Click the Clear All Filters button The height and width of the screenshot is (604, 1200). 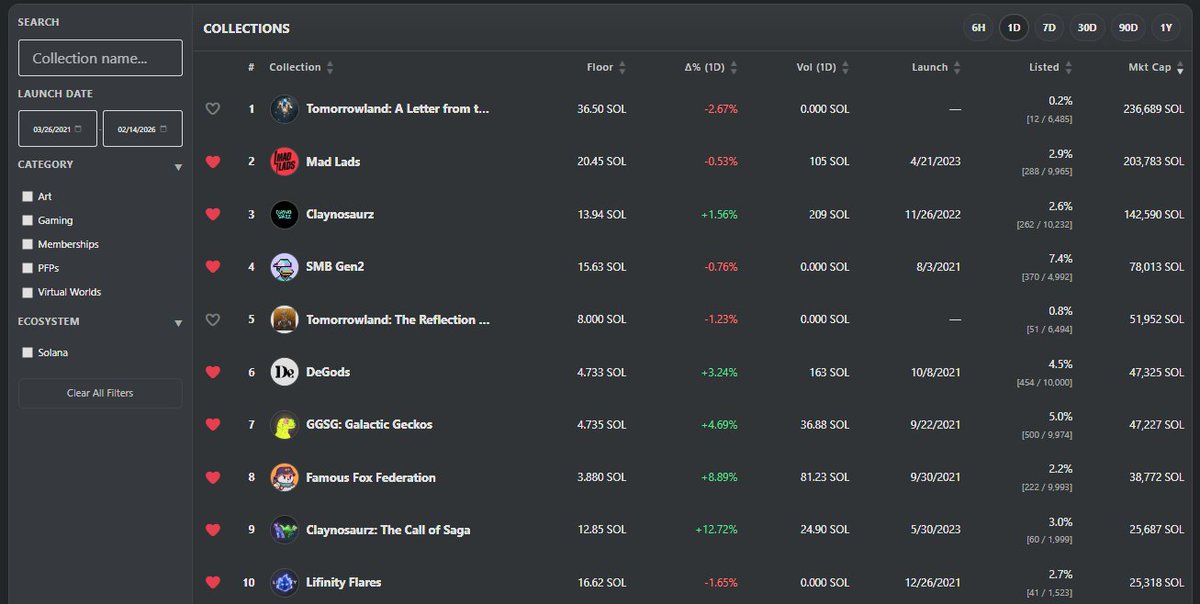[x=100, y=393]
